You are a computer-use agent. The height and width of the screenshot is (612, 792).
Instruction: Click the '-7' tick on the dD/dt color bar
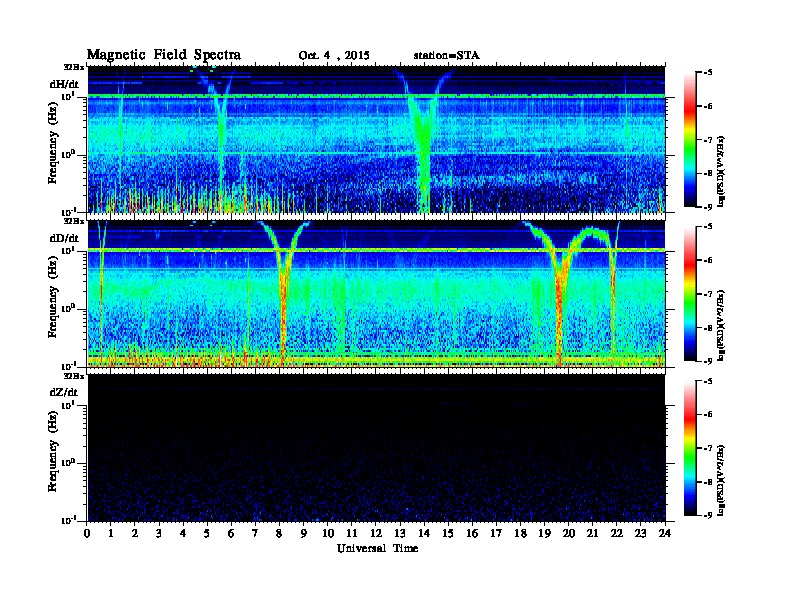point(708,293)
